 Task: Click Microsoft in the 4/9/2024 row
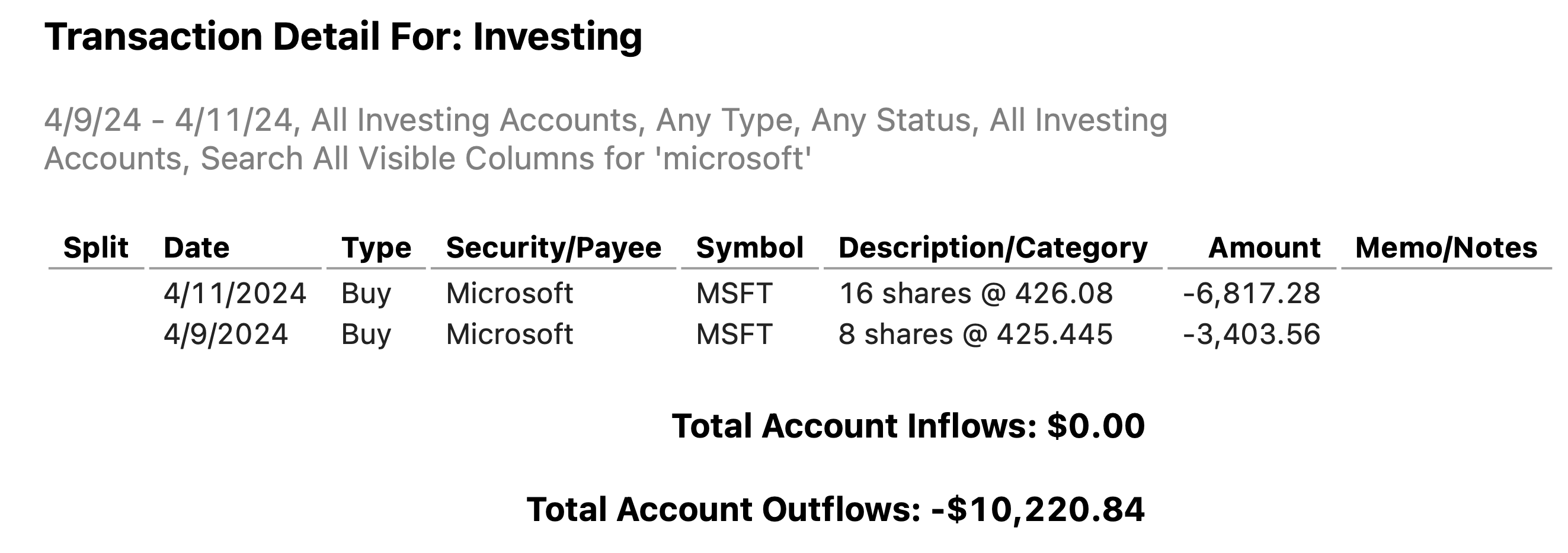(509, 335)
